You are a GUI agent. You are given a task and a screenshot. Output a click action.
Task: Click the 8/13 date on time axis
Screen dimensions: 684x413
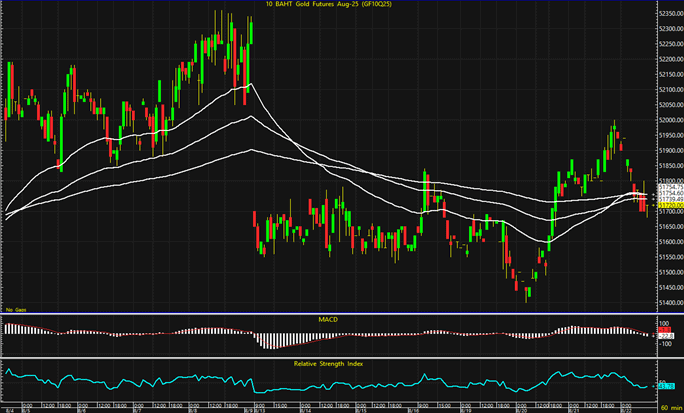pos(258,409)
